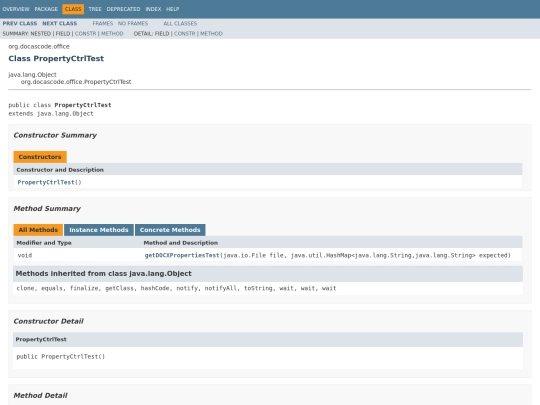Click 'PropertyCtrlTest' header in Constructor Detail
The image size is (540, 405).
(x=41, y=339)
